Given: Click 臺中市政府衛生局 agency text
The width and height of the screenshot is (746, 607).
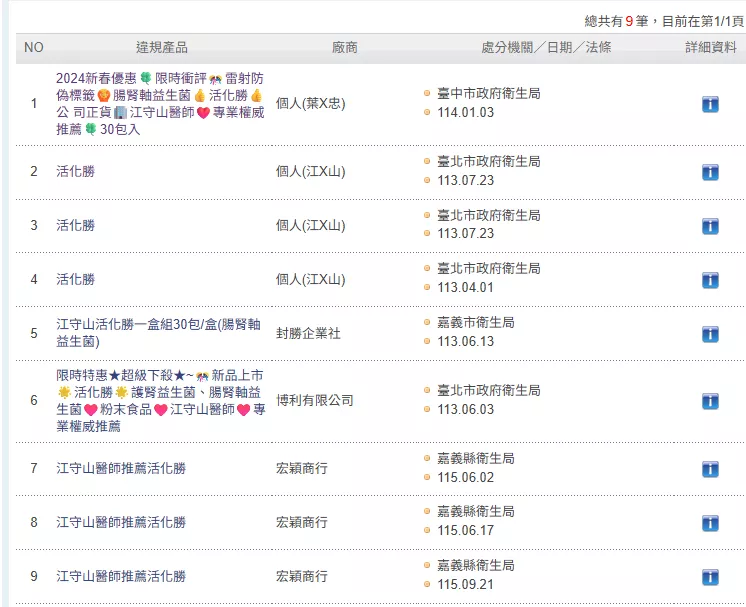Looking at the screenshot, I should pyautogui.click(x=489, y=94).
